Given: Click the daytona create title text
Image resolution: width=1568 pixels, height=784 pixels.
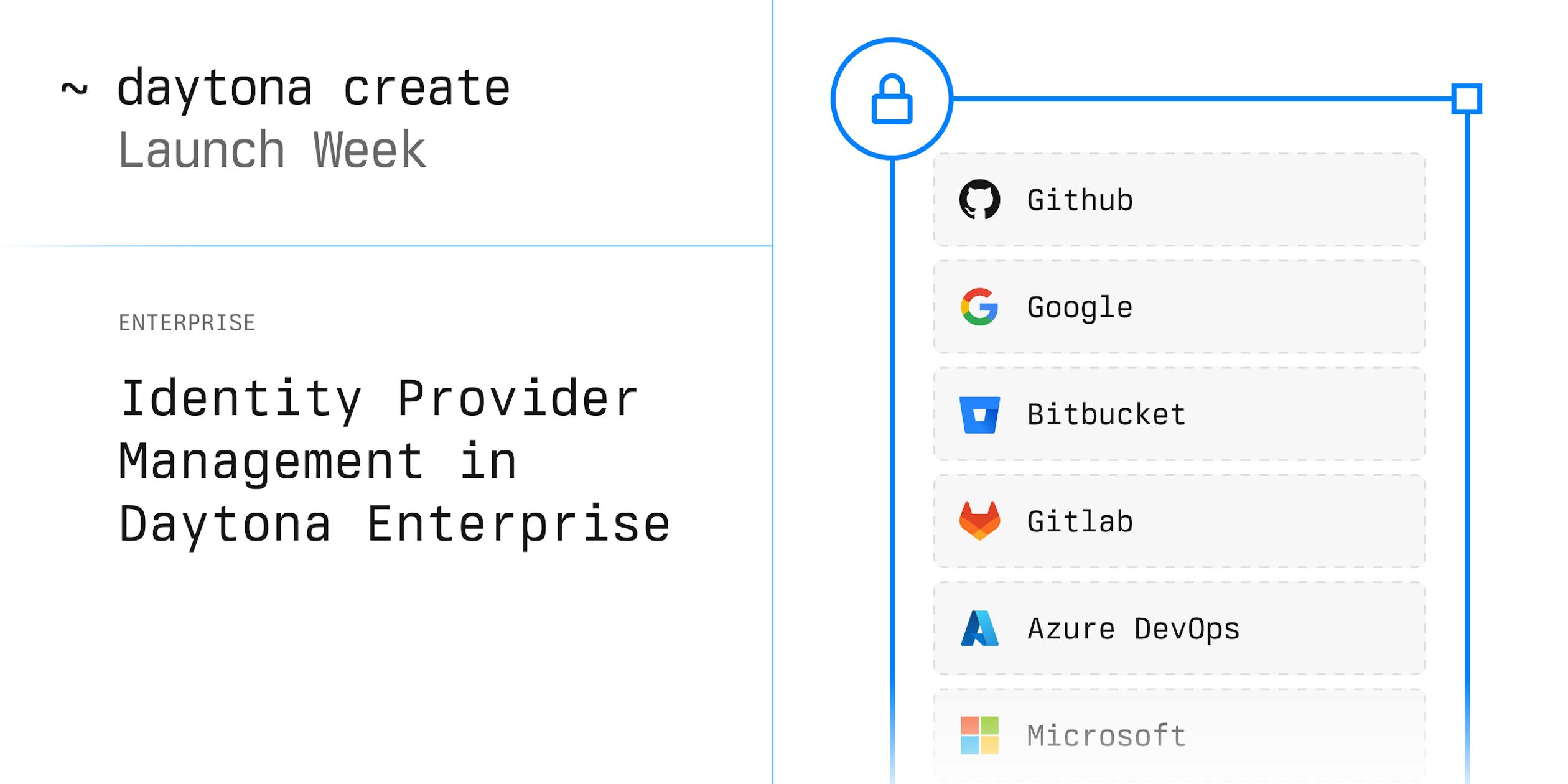Looking at the screenshot, I should 314,88.
